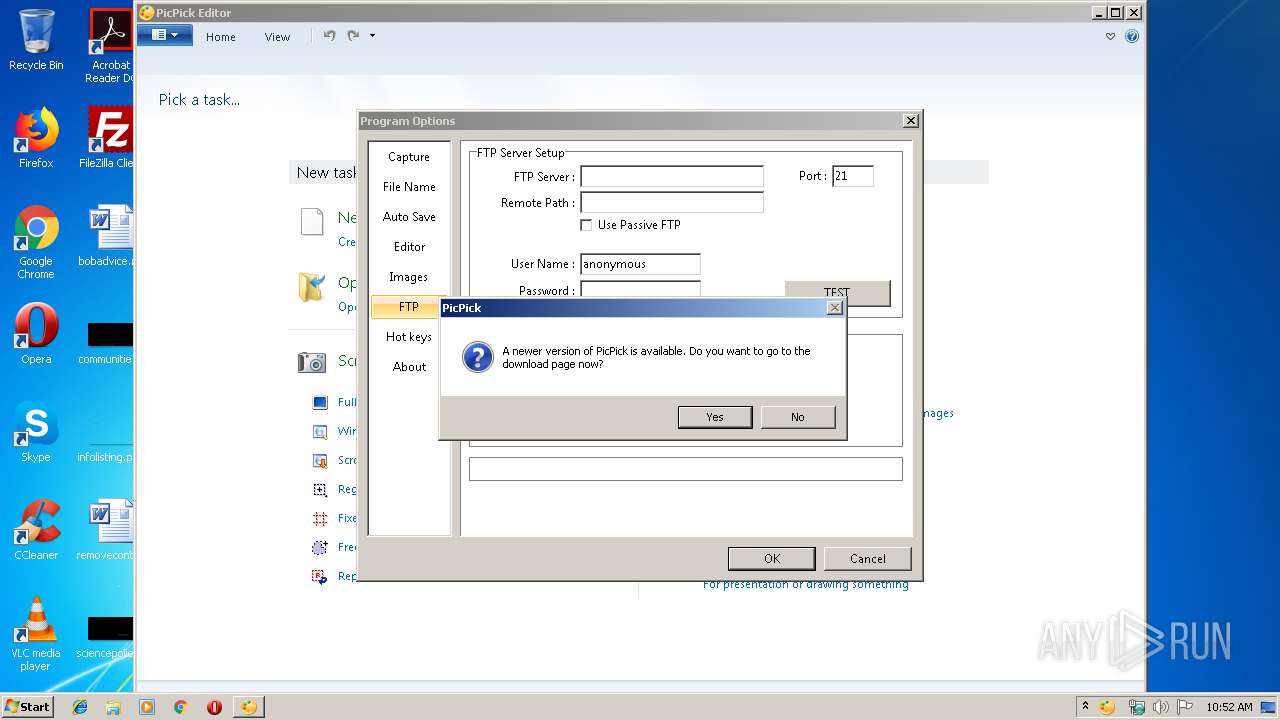This screenshot has width=1280, height=720.
Task: Click the TEST button for FTP
Action: (x=837, y=292)
